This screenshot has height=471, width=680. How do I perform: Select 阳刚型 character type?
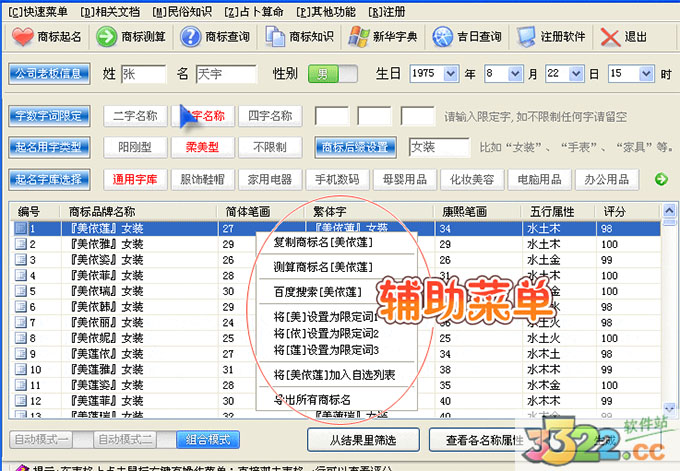(x=135, y=147)
